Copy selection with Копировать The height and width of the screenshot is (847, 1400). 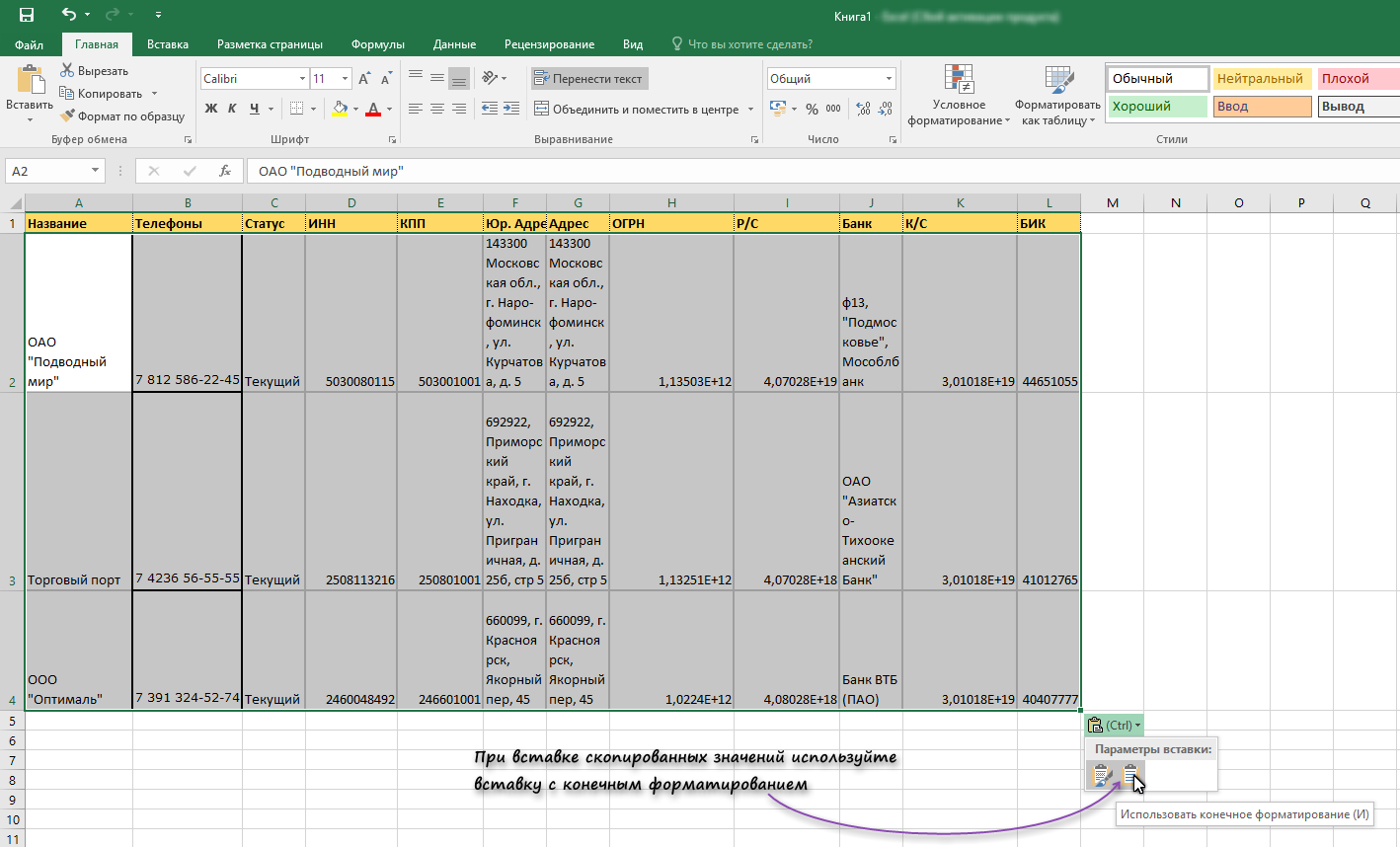pyautogui.click(x=102, y=94)
